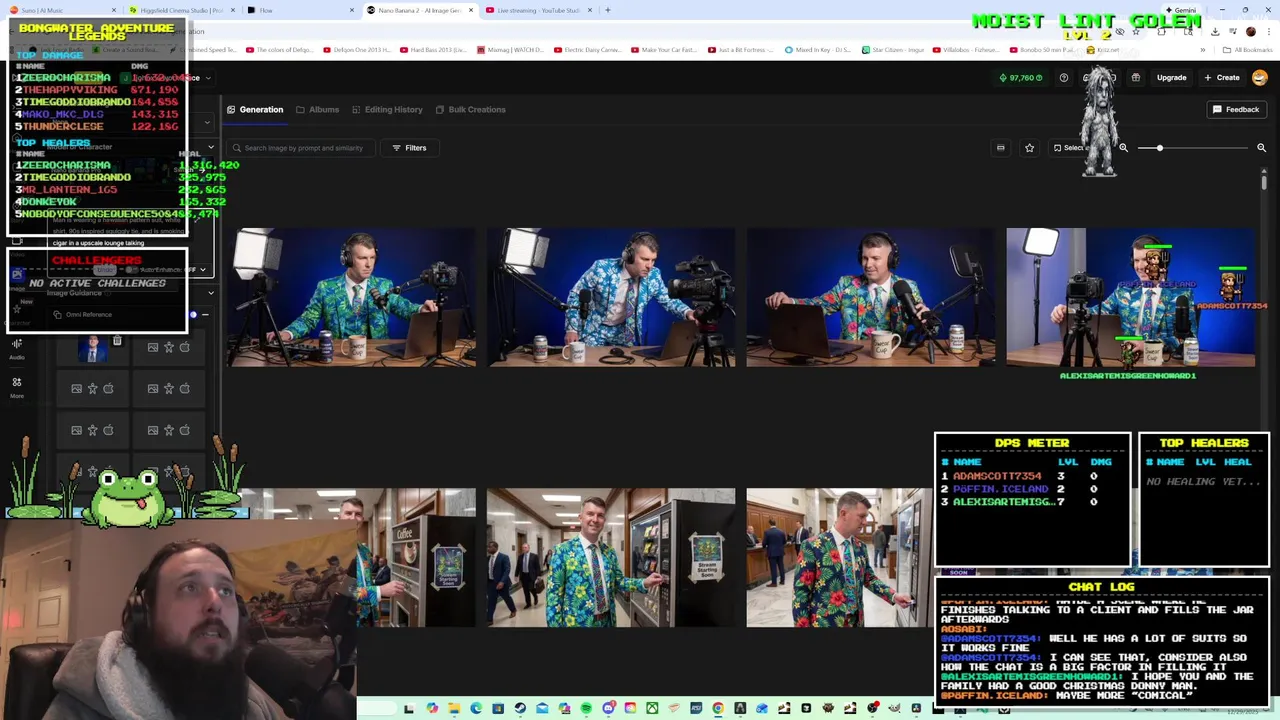This screenshot has width=1280, height=720.
Task: Expand the bookmarks overflow chevron
Action: point(1201,50)
